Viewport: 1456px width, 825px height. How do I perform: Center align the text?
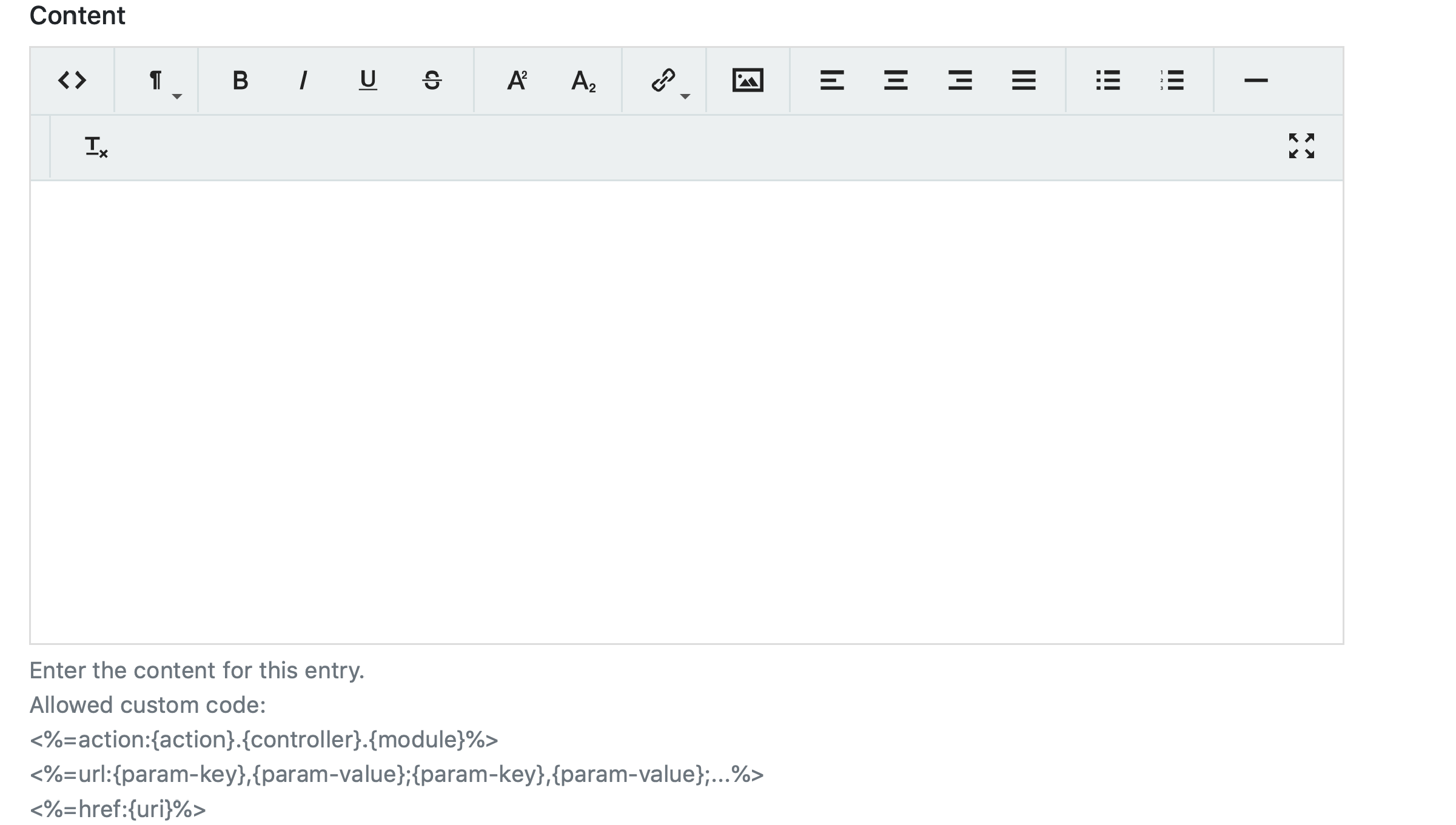pyautogui.click(x=896, y=80)
